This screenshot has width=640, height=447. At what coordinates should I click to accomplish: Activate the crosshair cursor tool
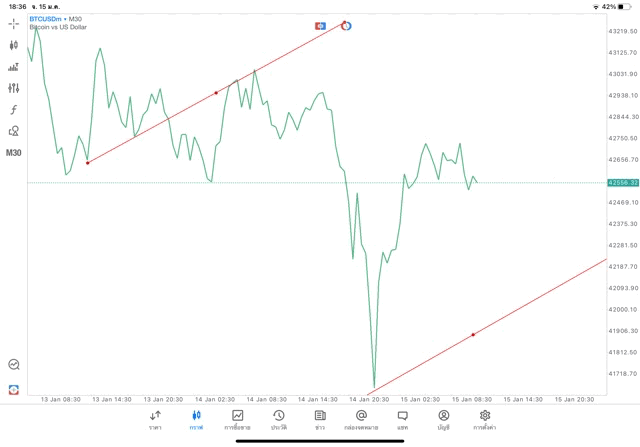pyautogui.click(x=14, y=23)
